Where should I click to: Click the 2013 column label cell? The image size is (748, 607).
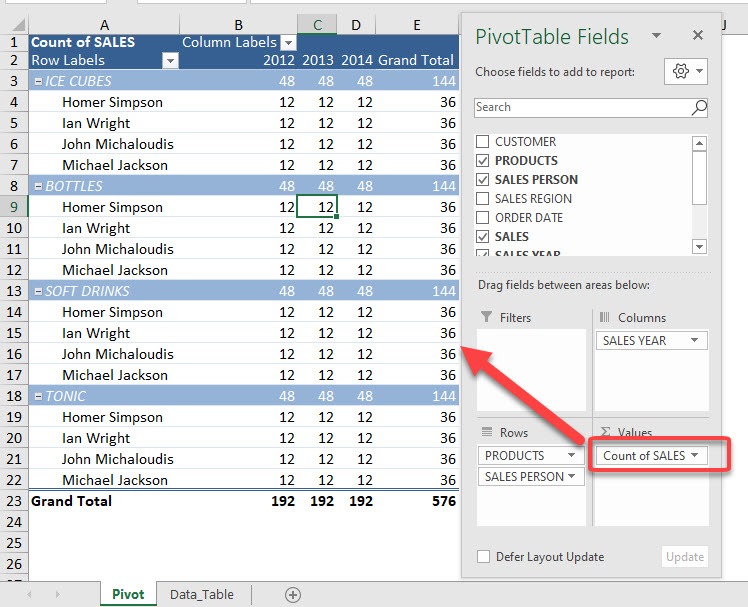tap(317, 61)
